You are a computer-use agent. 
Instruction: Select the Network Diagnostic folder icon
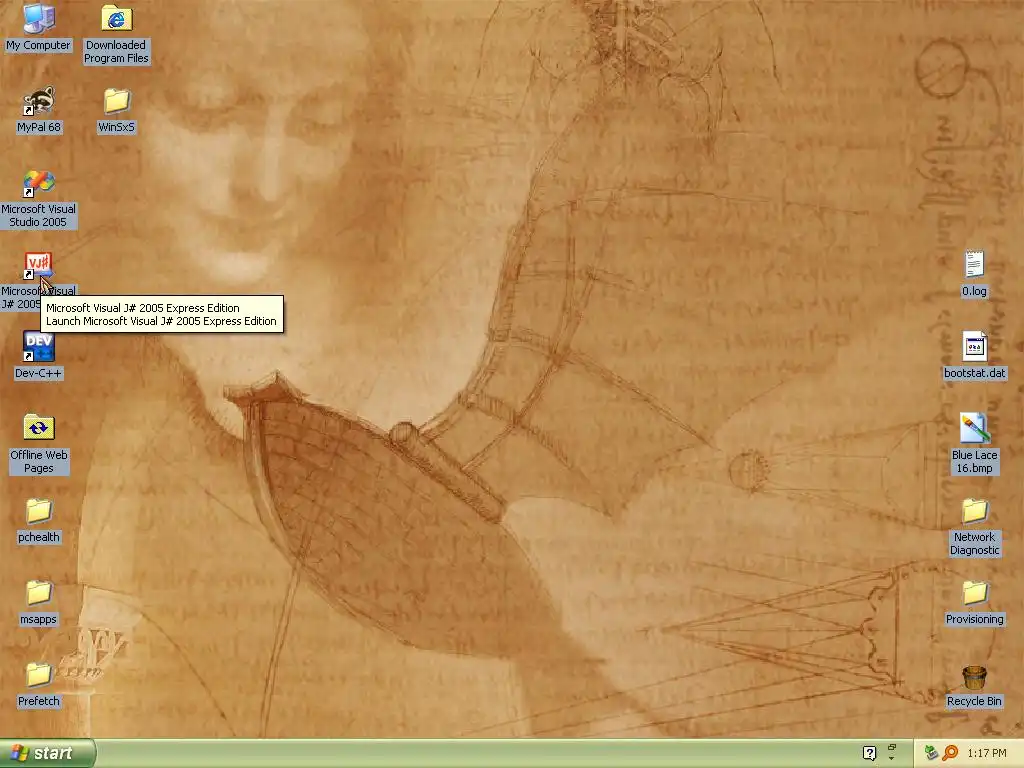pyautogui.click(x=974, y=511)
